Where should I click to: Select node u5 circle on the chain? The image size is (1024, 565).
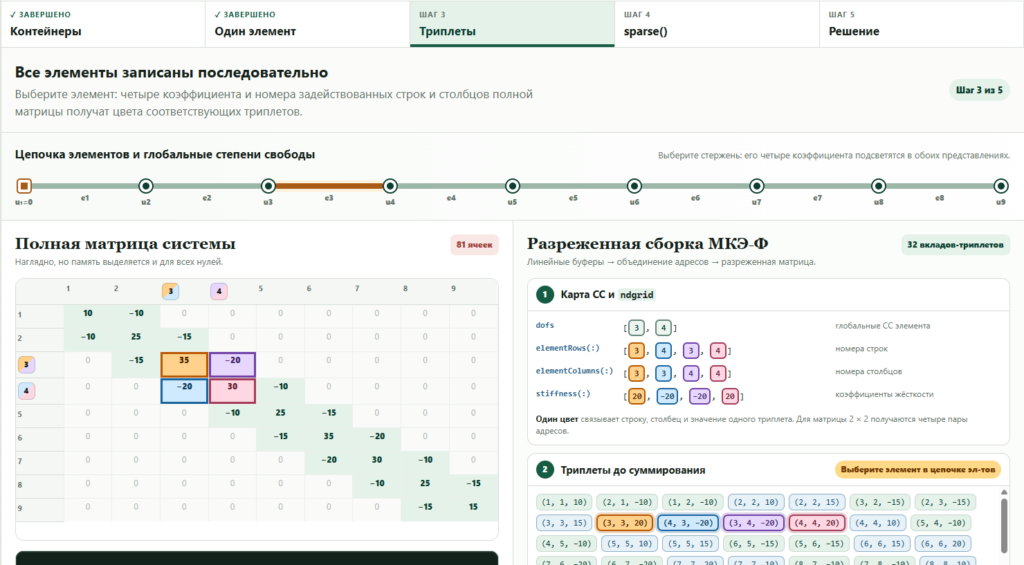pos(512,186)
